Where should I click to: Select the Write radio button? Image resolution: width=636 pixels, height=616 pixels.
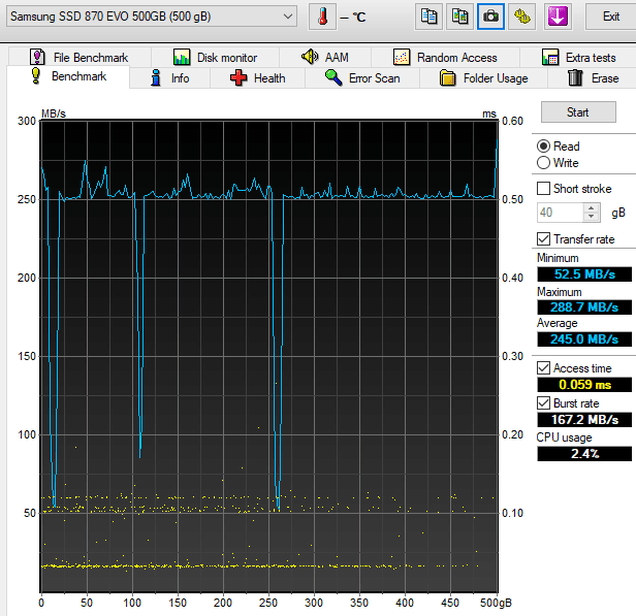click(544, 163)
